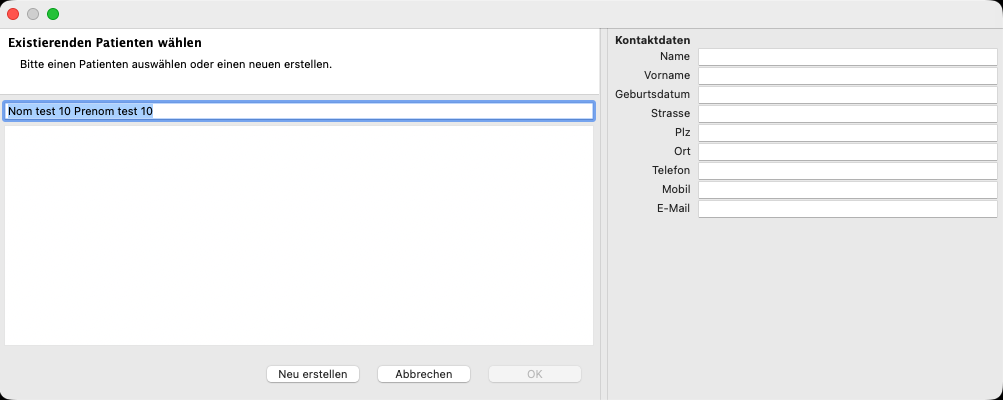
Task: Cancel the dialog with 'Abbrechen'
Action: 424,374
